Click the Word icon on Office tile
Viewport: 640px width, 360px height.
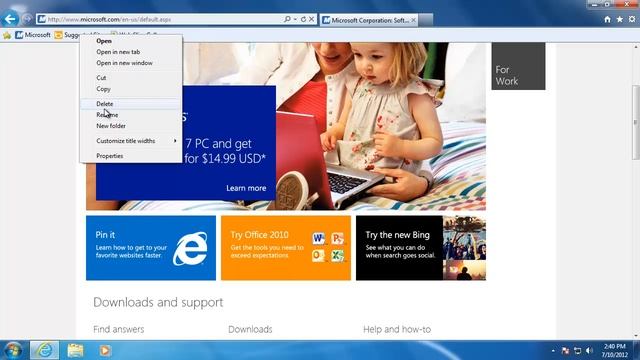(318, 238)
